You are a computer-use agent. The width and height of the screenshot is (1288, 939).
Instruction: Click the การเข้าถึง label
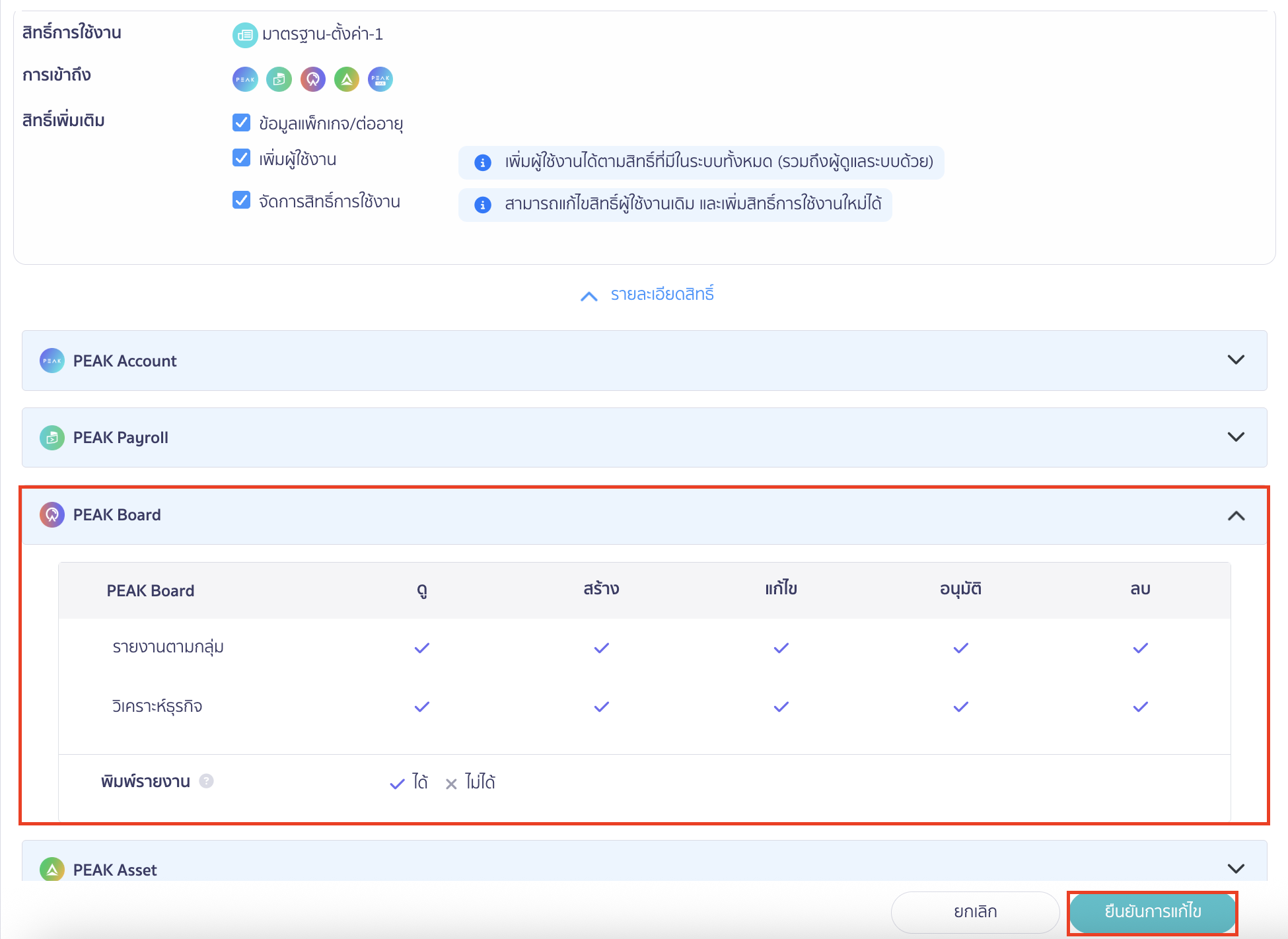coord(57,75)
